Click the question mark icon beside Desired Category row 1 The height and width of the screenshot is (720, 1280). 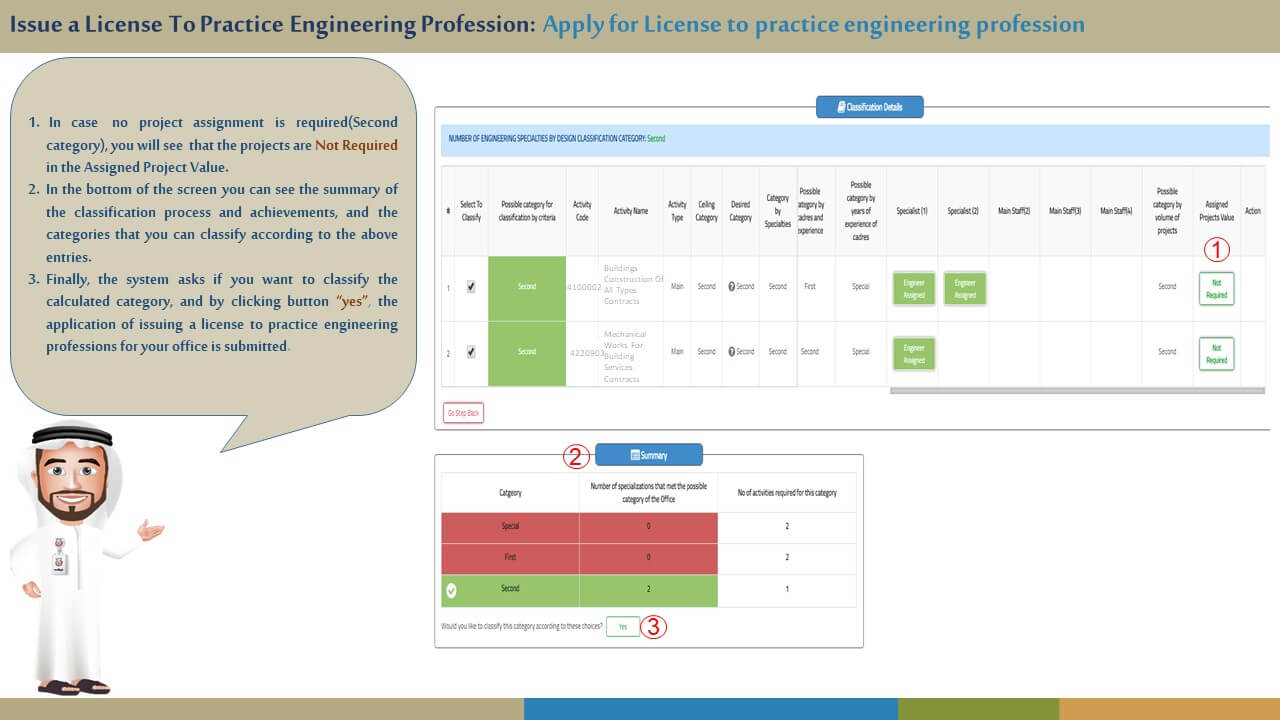(x=732, y=287)
